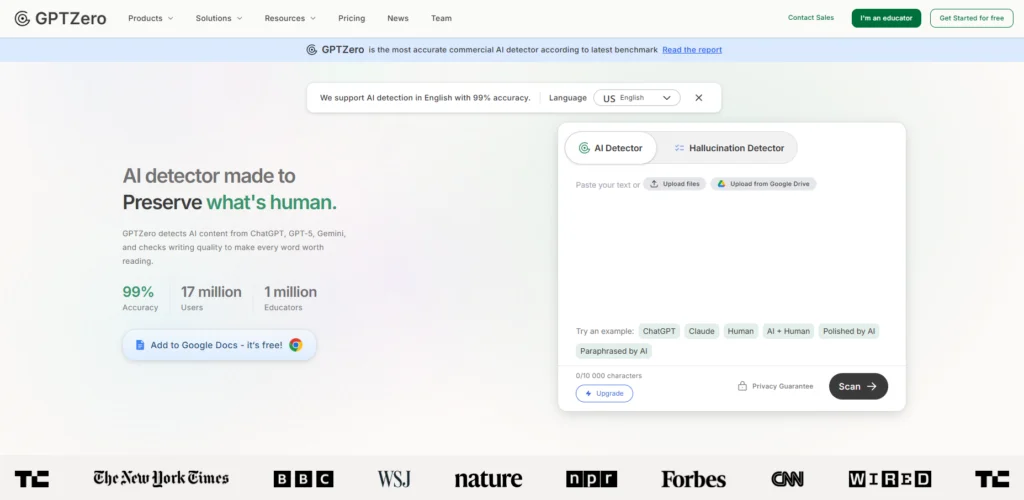
Task: Select the AI Detector tab
Action: click(611, 148)
